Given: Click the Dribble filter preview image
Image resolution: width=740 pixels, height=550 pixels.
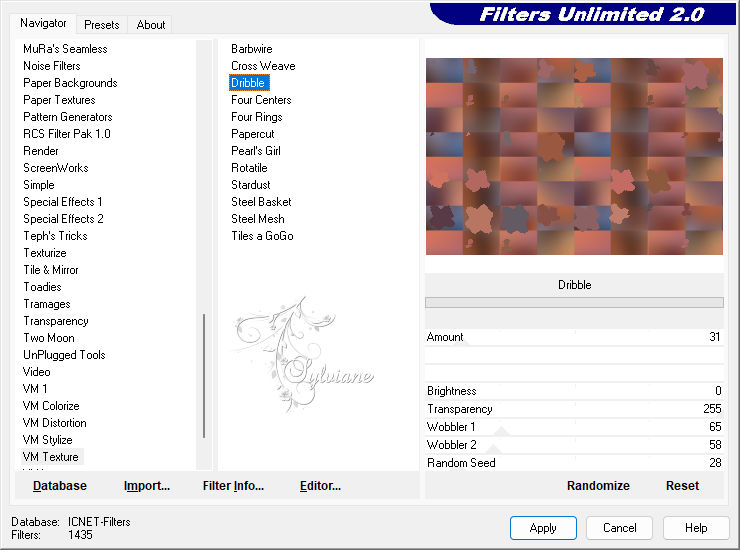Looking at the screenshot, I should coord(574,156).
